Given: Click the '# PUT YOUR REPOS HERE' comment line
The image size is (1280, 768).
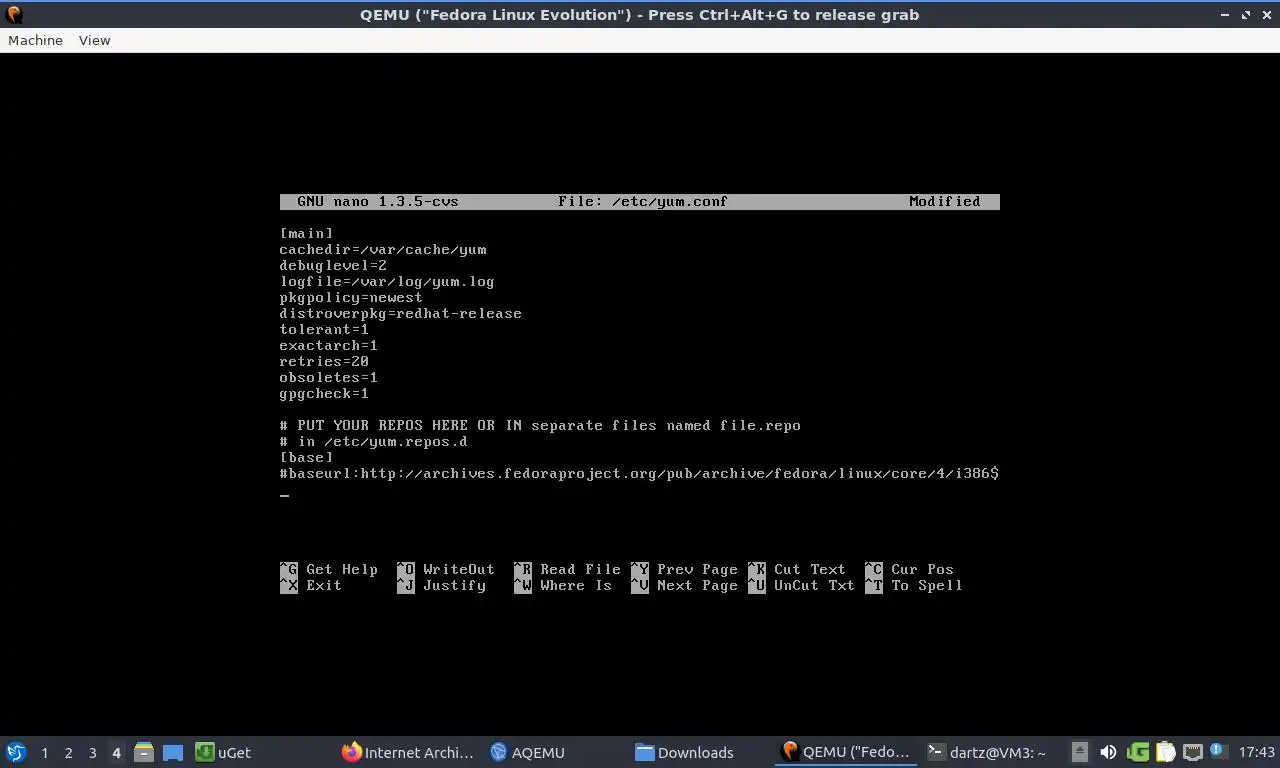Looking at the screenshot, I should pos(540,425).
